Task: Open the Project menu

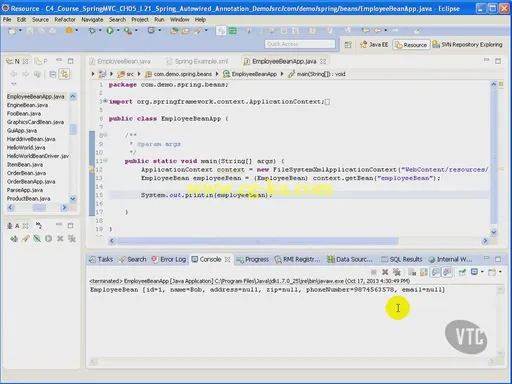Action: (x=140, y=20)
